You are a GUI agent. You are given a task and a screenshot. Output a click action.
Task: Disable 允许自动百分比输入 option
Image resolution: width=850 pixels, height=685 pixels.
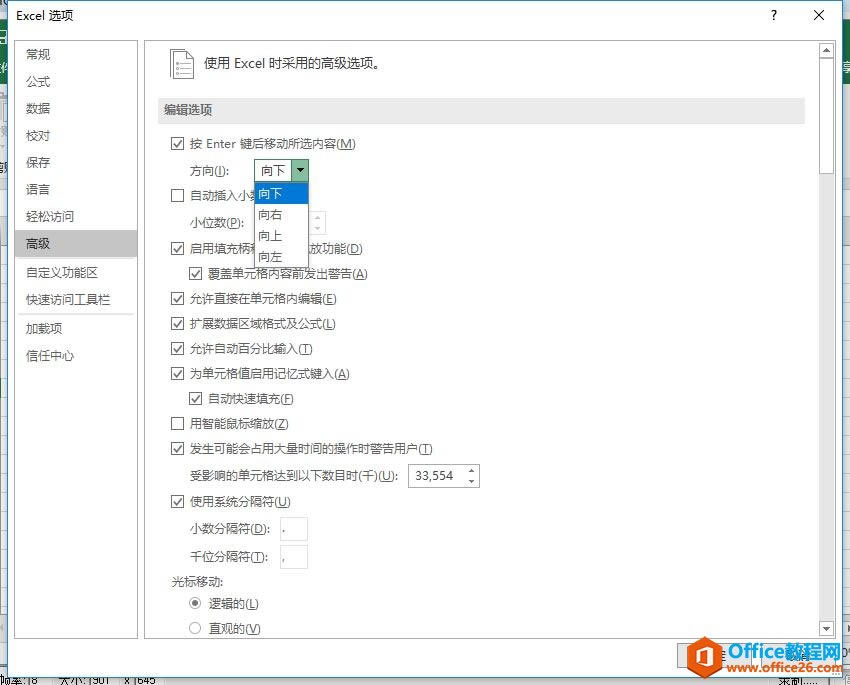pos(177,349)
